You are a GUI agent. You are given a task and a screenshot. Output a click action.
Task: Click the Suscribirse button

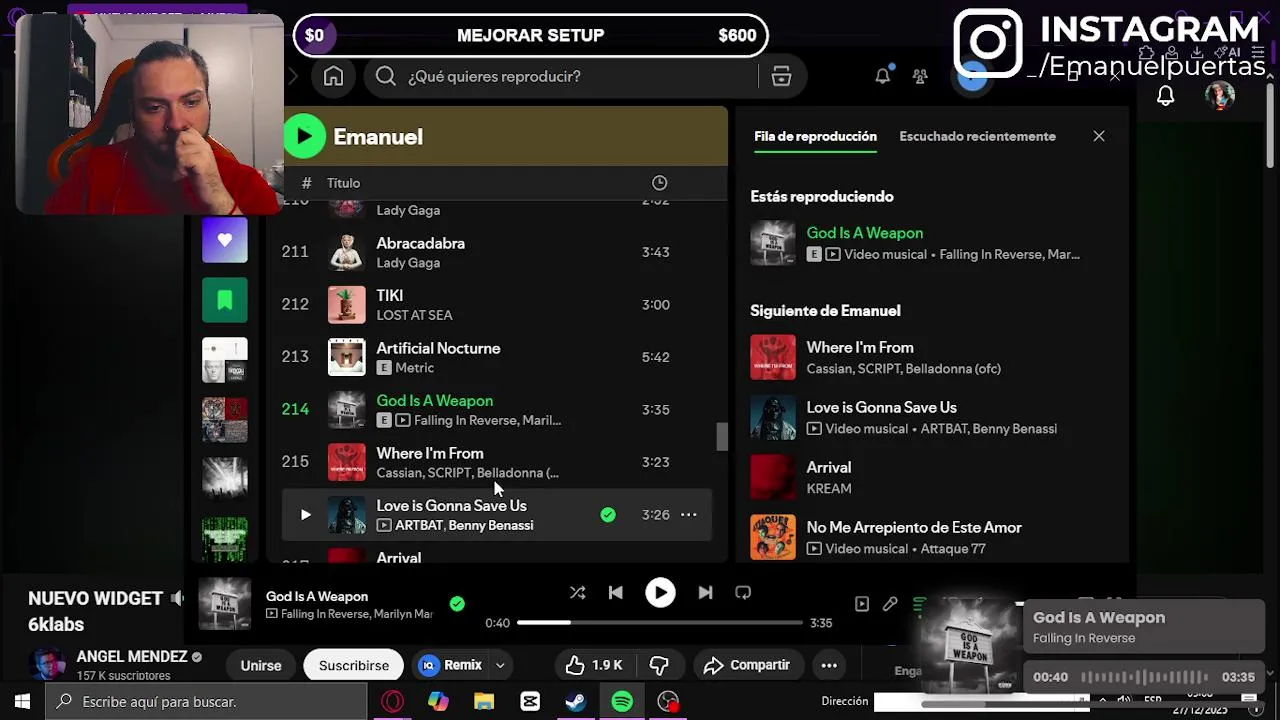[x=353, y=665]
